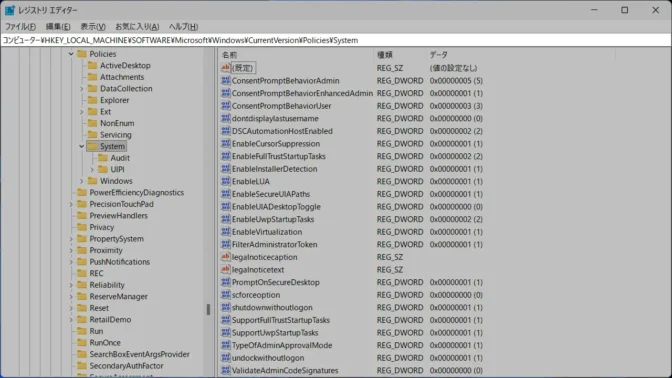The image size is (672, 378).
Task: Select the NonEnum key
Action: pos(117,123)
